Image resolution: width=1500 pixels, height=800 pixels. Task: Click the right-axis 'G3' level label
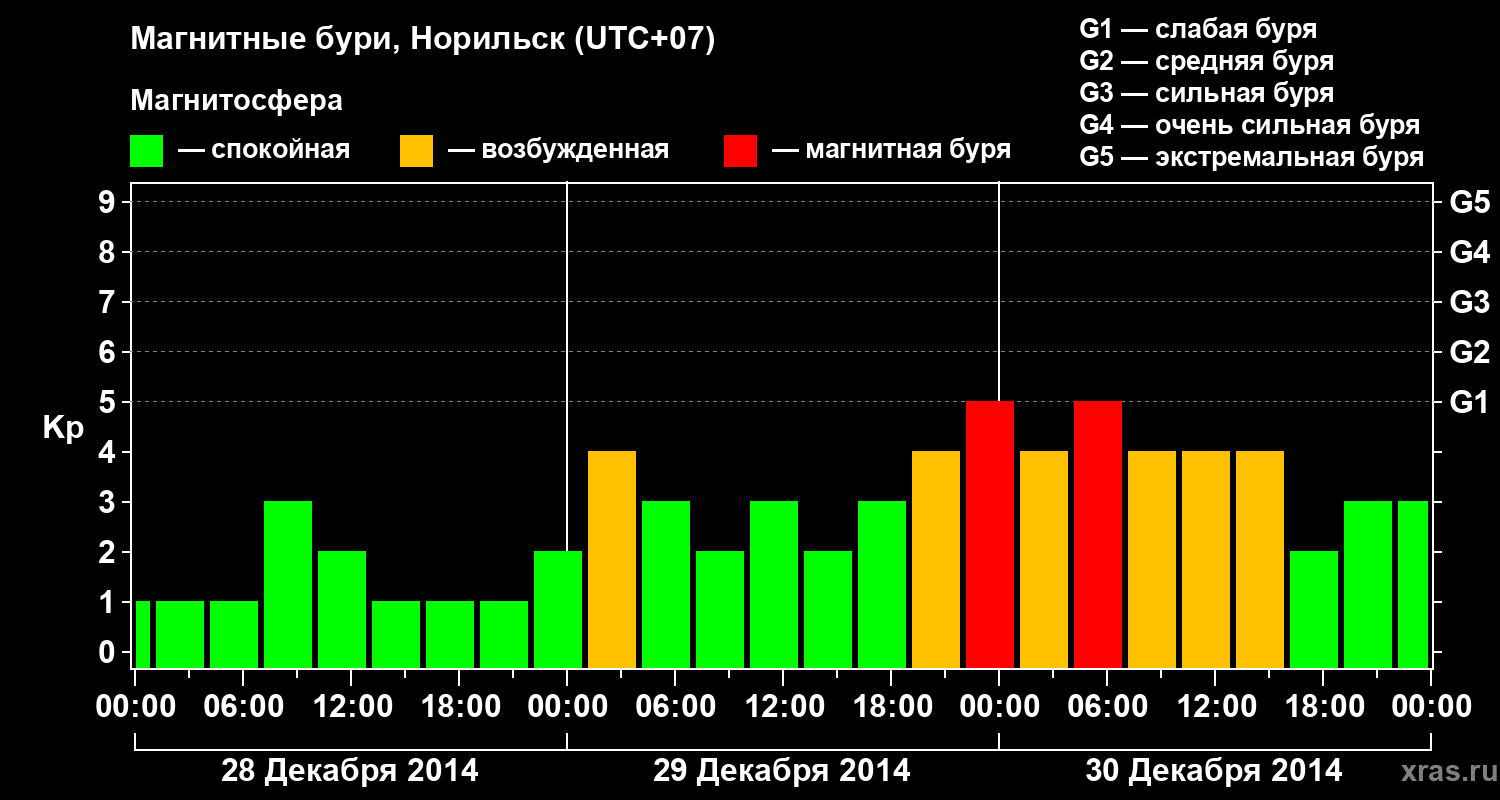1470,303
